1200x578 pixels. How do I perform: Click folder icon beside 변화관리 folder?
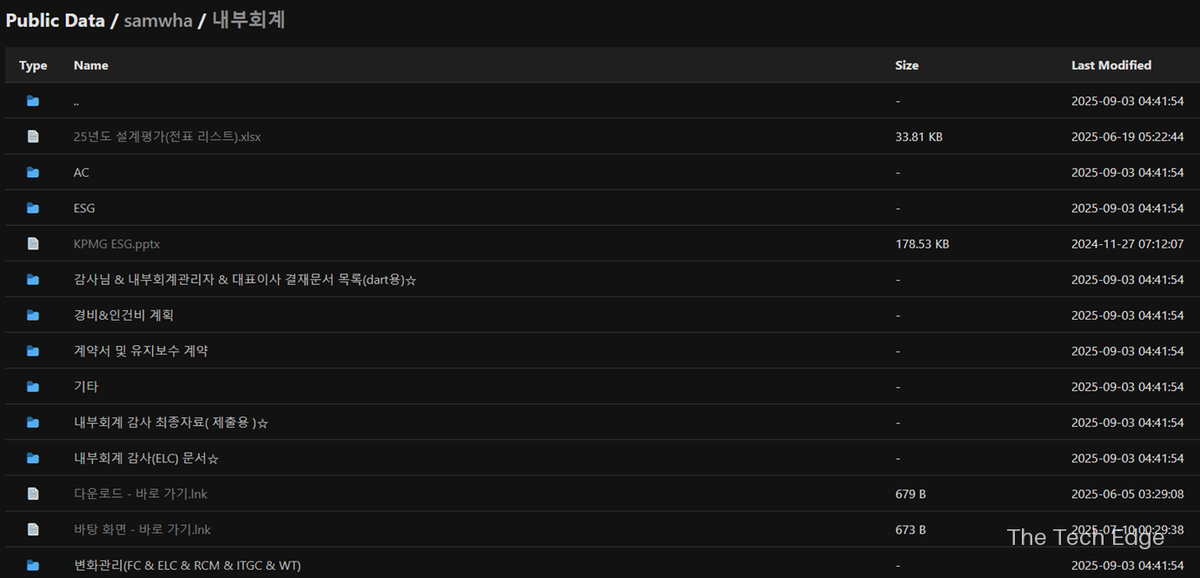pyautogui.click(x=33, y=565)
